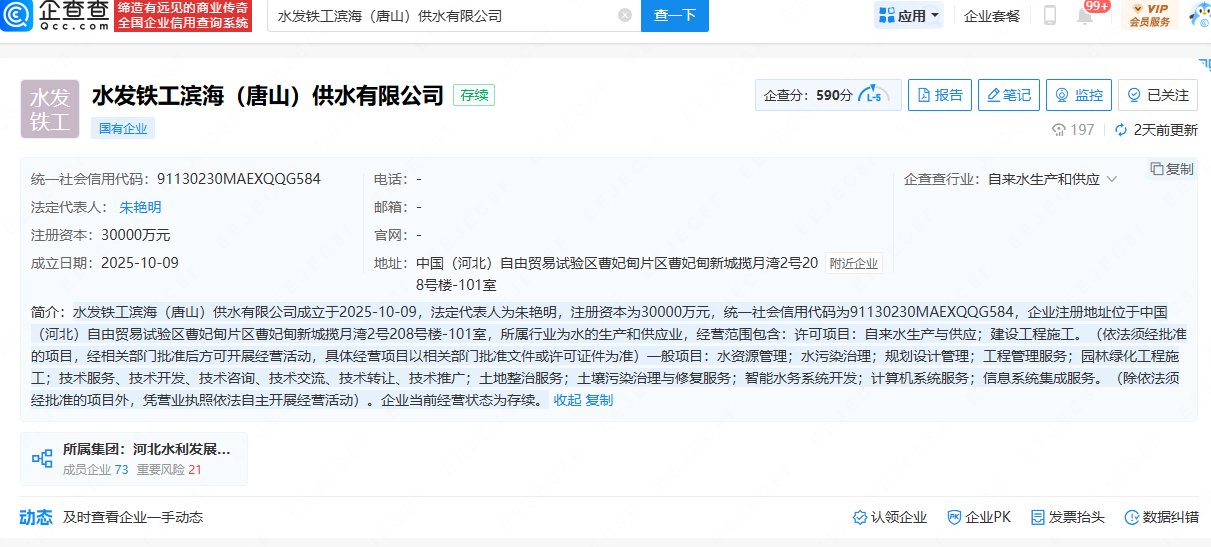This screenshot has width=1211, height=547.
Task: Toggle the 已关注 follow button
Action: point(1157,95)
